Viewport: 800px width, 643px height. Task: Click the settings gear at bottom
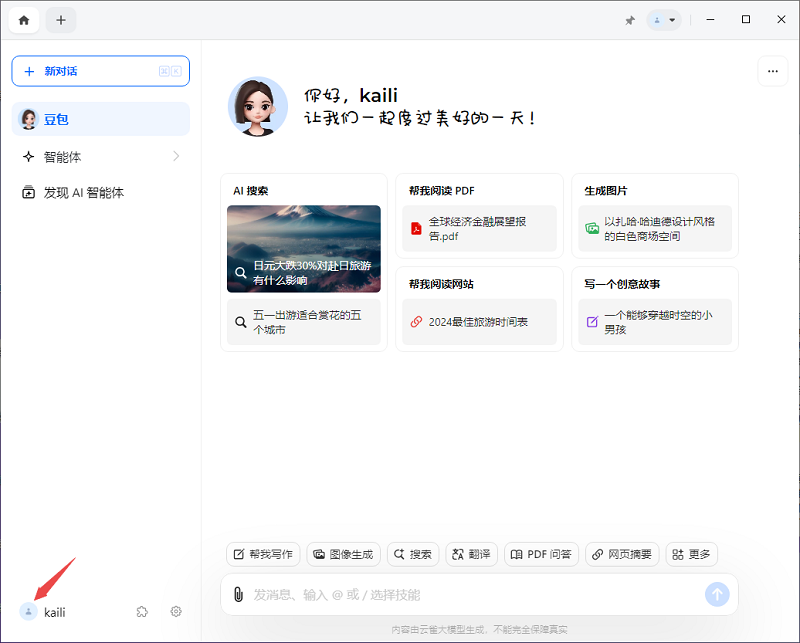coord(176,611)
